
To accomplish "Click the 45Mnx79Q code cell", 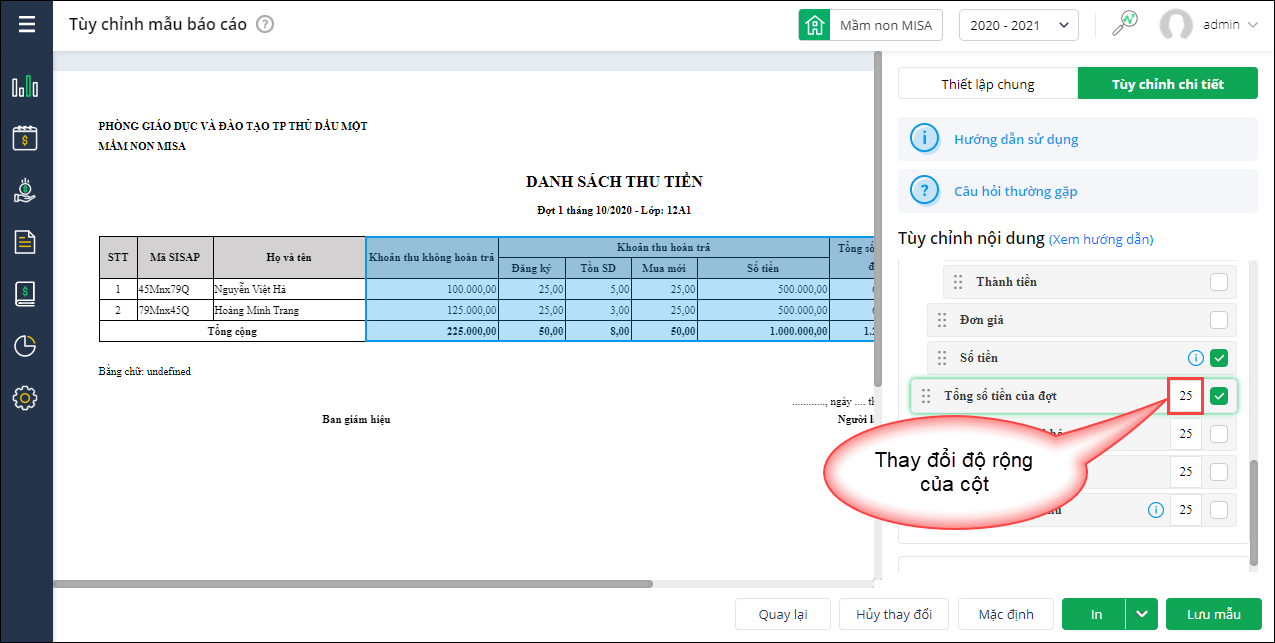I will 175,289.
